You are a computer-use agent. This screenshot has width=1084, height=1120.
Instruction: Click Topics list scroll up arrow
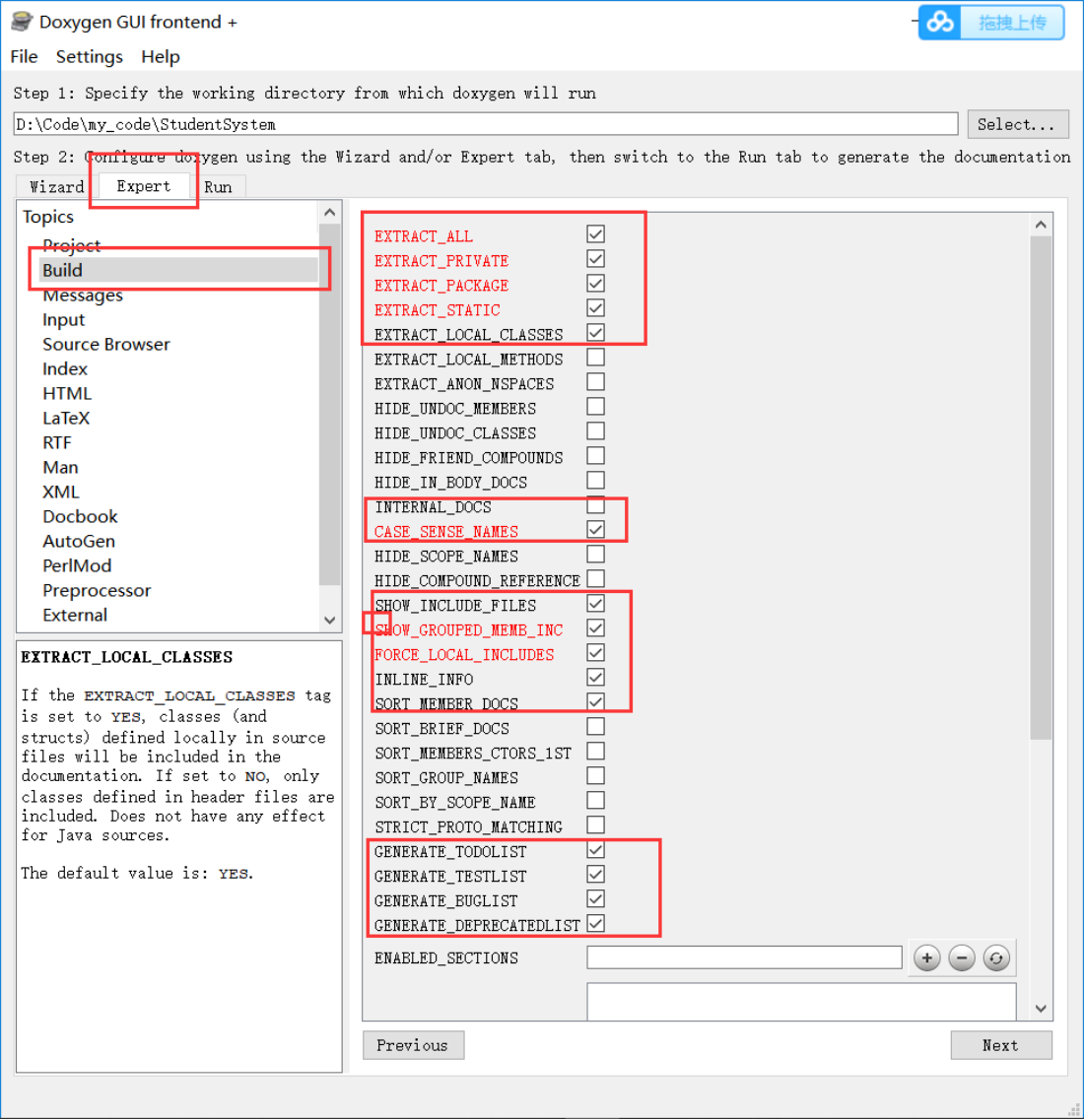(329, 213)
